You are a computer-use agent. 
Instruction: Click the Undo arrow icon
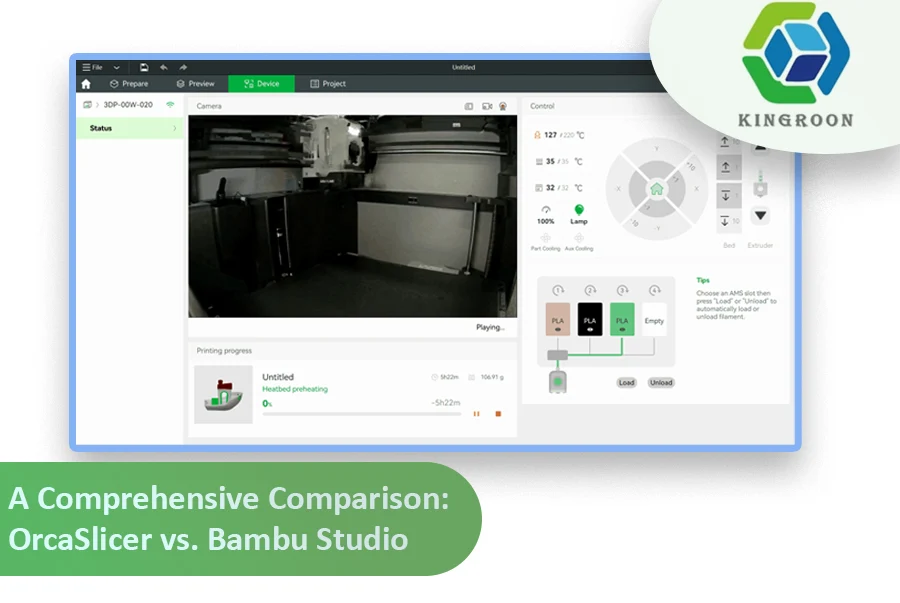(x=164, y=67)
